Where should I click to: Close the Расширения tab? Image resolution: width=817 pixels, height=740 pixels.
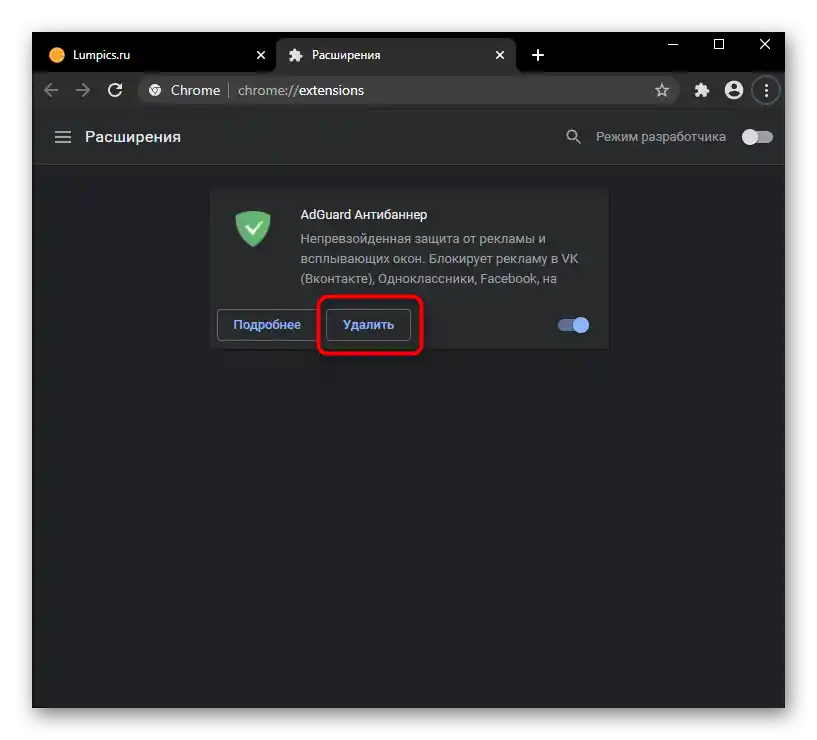[500, 55]
